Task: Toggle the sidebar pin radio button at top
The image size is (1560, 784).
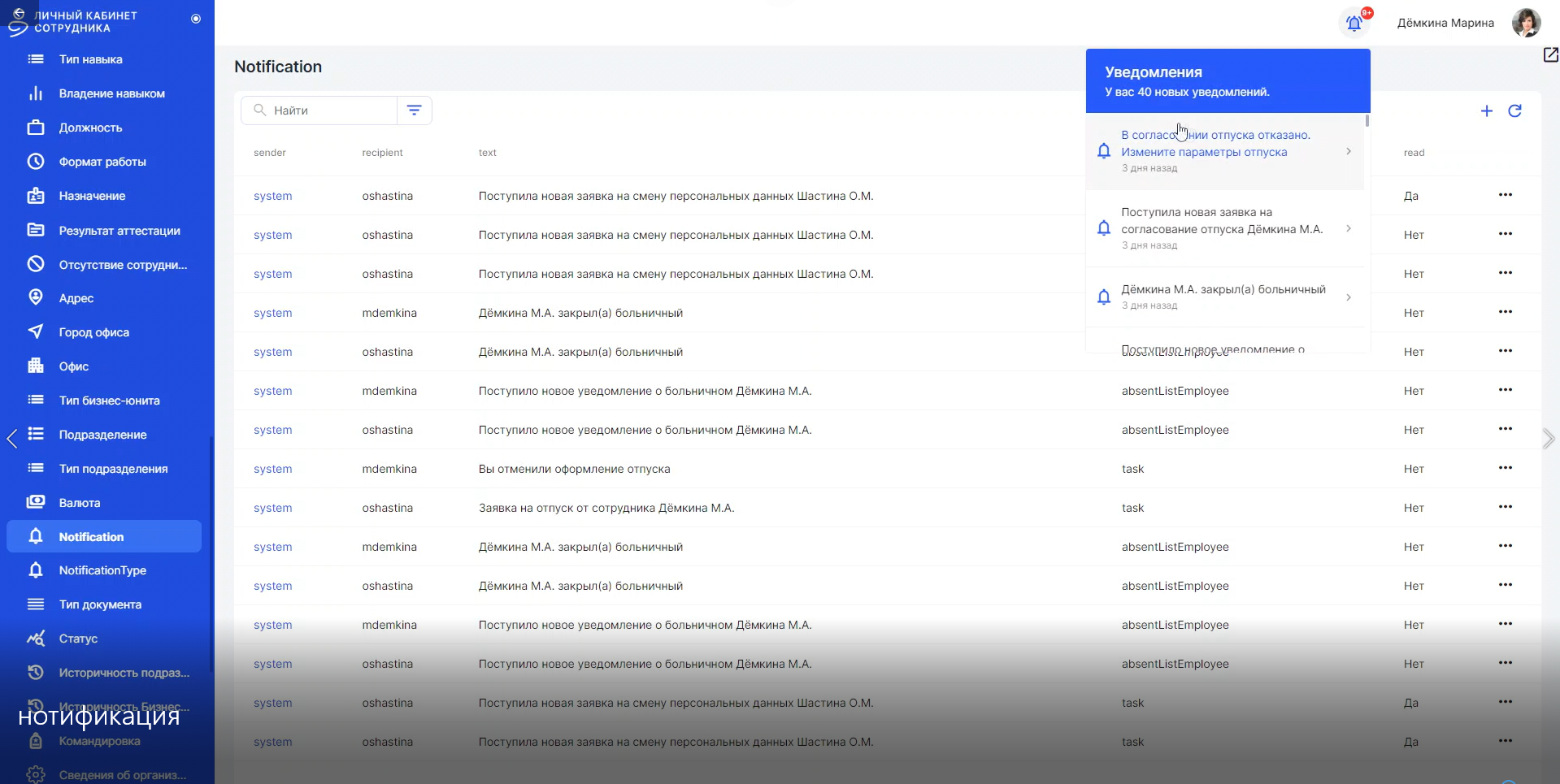Action: click(x=196, y=19)
